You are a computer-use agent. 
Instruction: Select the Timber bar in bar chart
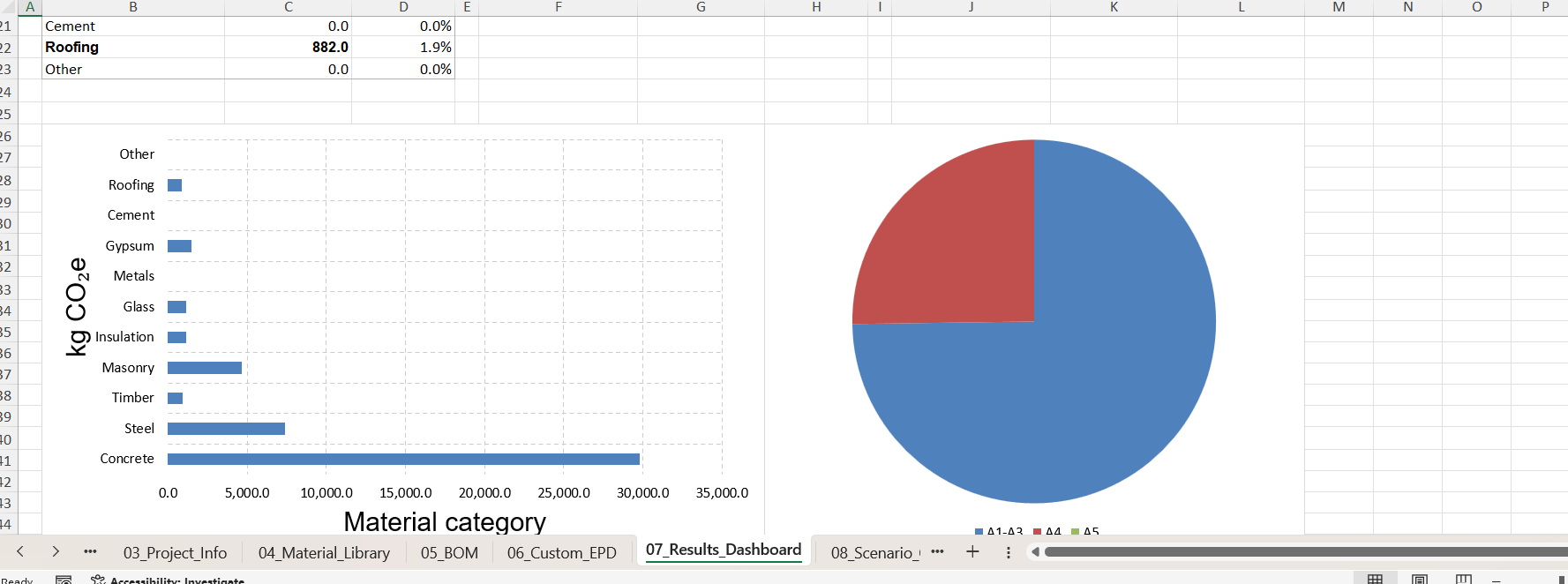coord(175,398)
